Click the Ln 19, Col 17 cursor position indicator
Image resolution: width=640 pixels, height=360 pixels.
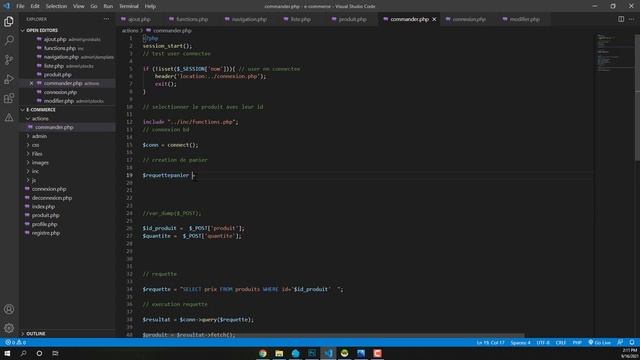click(x=490, y=342)
